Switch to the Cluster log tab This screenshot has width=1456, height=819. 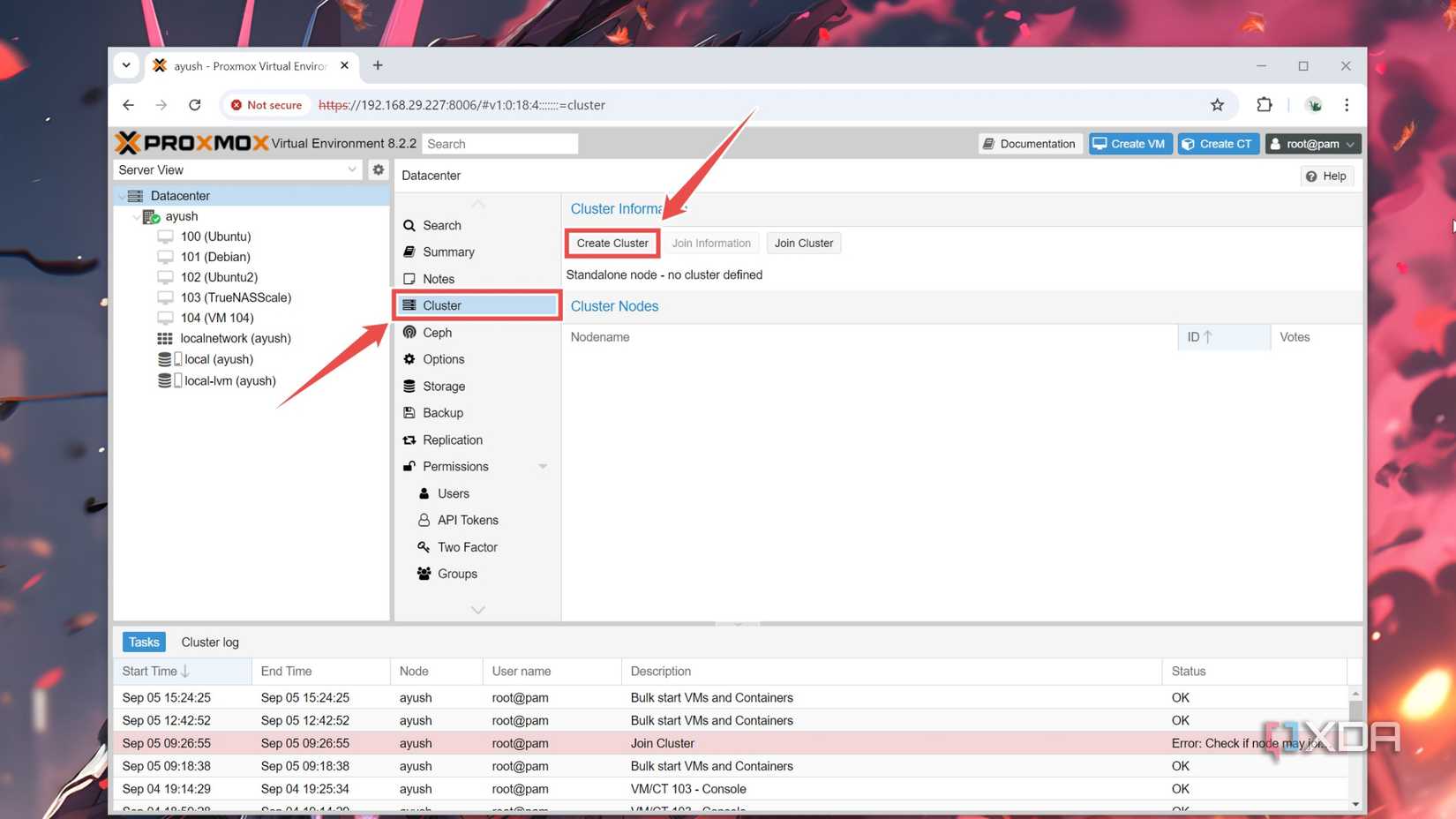coord(210,642)
